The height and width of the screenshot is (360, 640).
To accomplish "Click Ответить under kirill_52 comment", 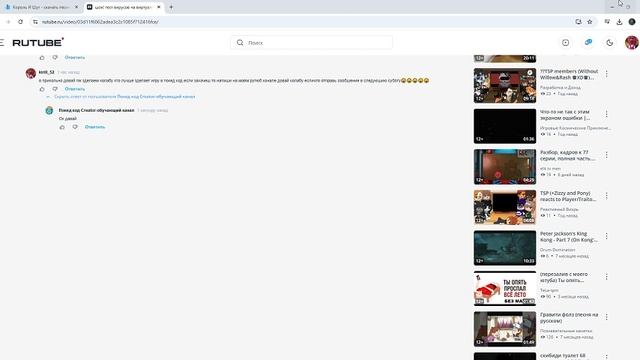I will tap(75, 89).
